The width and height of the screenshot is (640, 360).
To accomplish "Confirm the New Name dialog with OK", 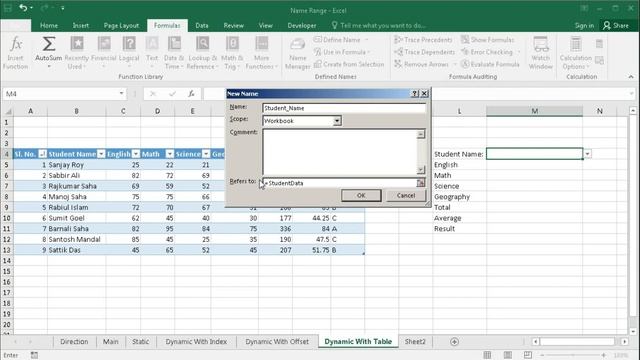I will click(361, 196).
